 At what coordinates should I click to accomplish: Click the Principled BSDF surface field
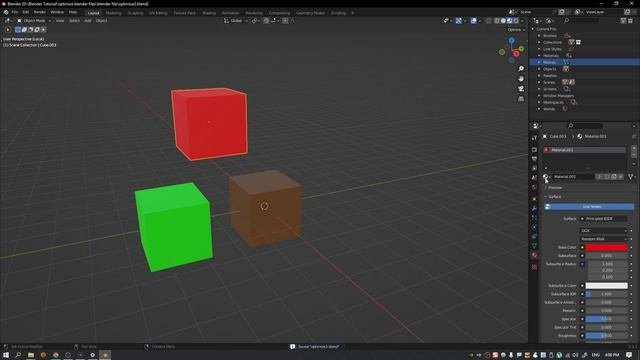603,219
